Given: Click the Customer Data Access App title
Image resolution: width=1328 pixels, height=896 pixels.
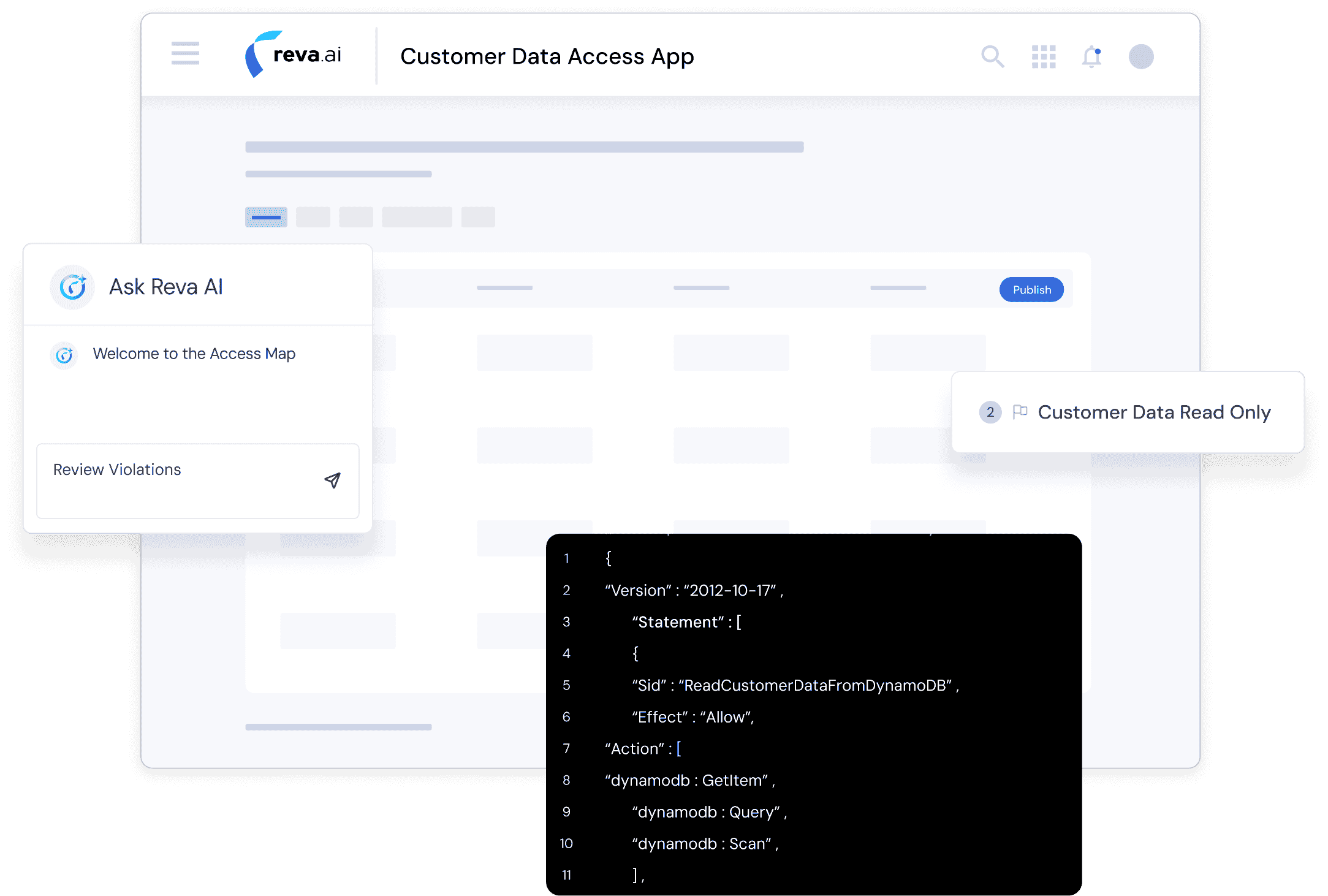Looking at the screenshot, I should click(x=547, y=56).
